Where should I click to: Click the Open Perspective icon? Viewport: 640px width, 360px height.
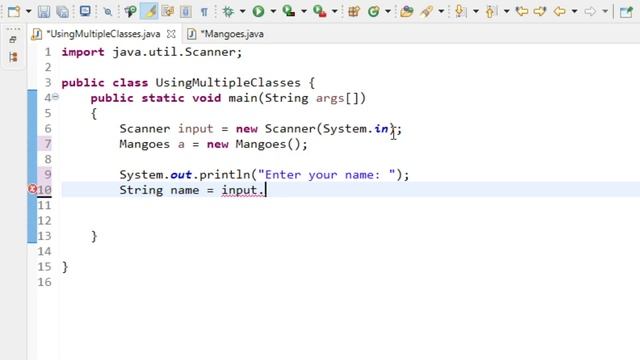[x=626, y=11]
